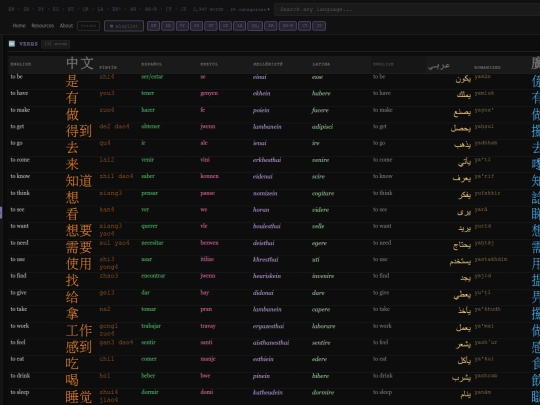The image size is (540, 405).
Task: Click Spanish cell obtener
Action: click(x=150, y=126)
